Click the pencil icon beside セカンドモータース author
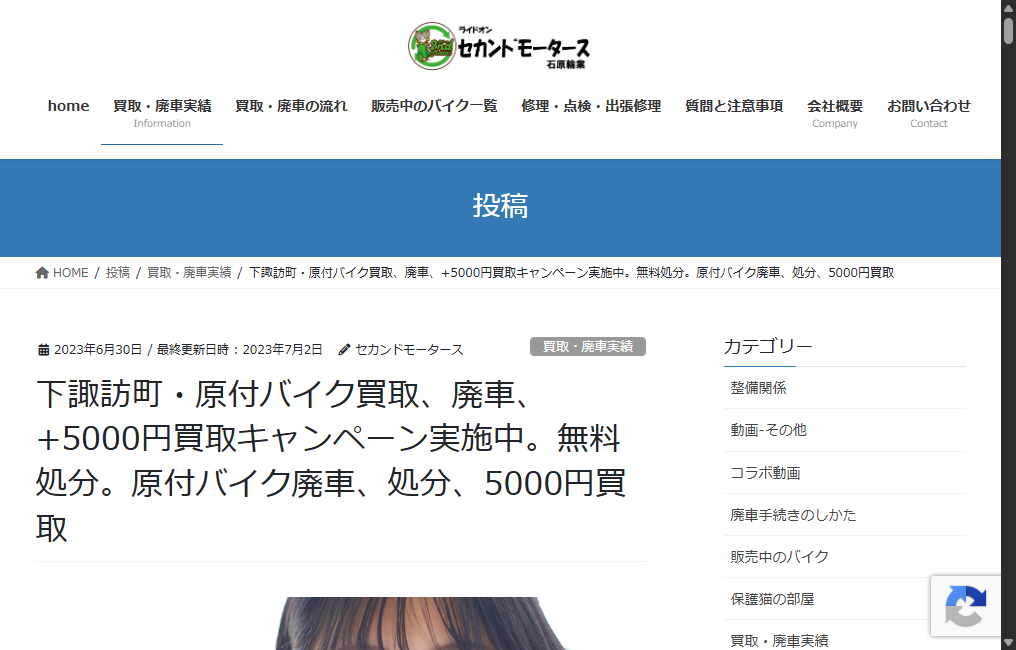Viewport: 1016px width, 650px height. (345, 350)
